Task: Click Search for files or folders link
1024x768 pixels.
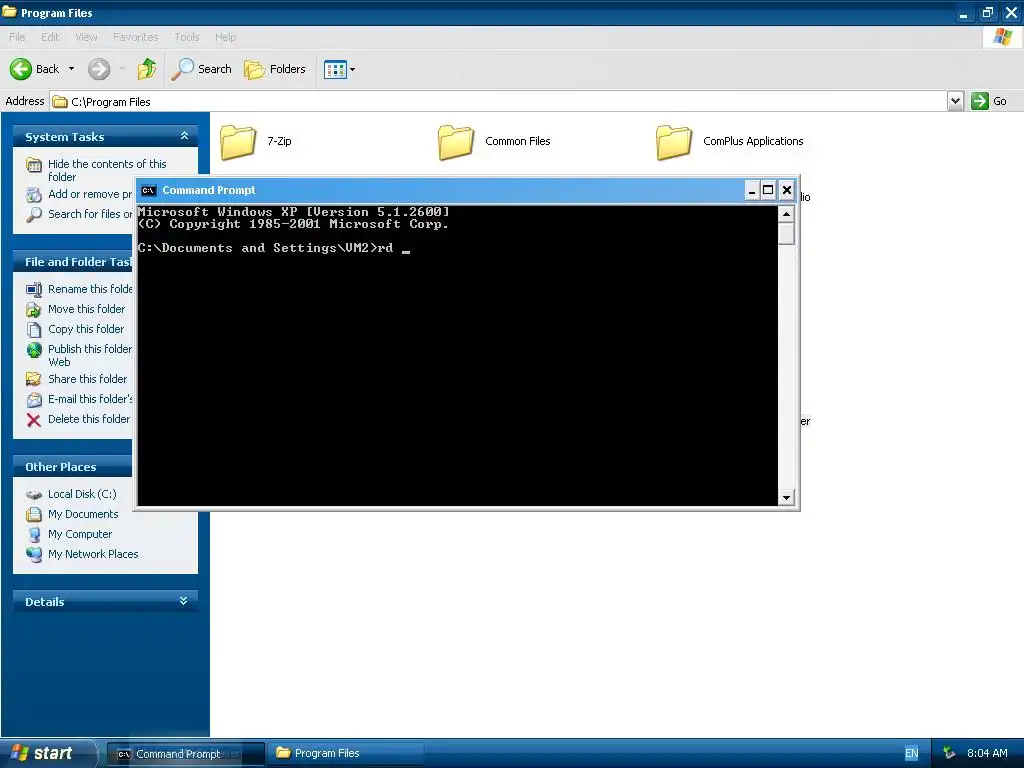Action: click(89, 214)
